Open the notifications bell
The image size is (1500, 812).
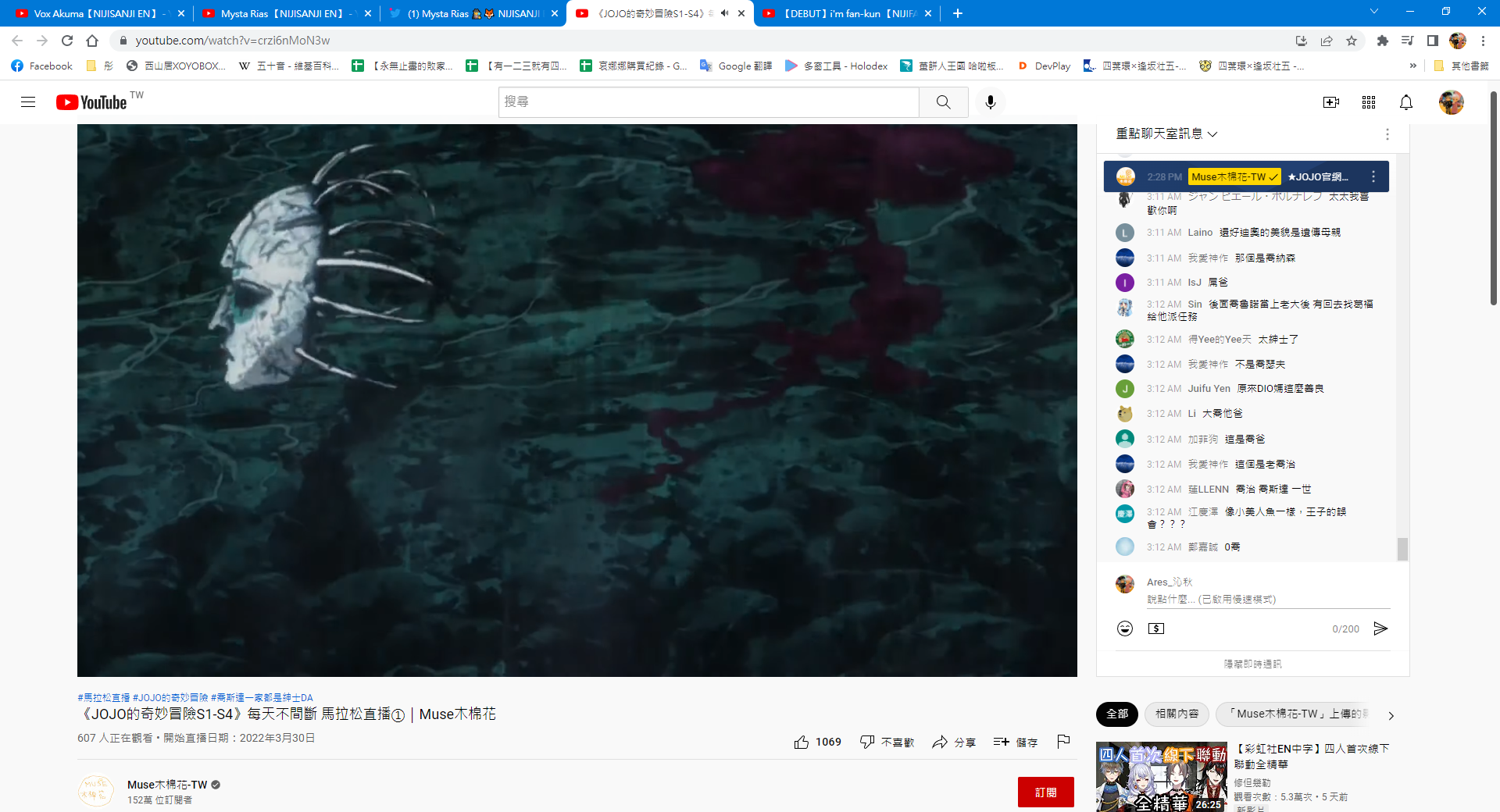pyautogui.click(x=1406, y=102)
